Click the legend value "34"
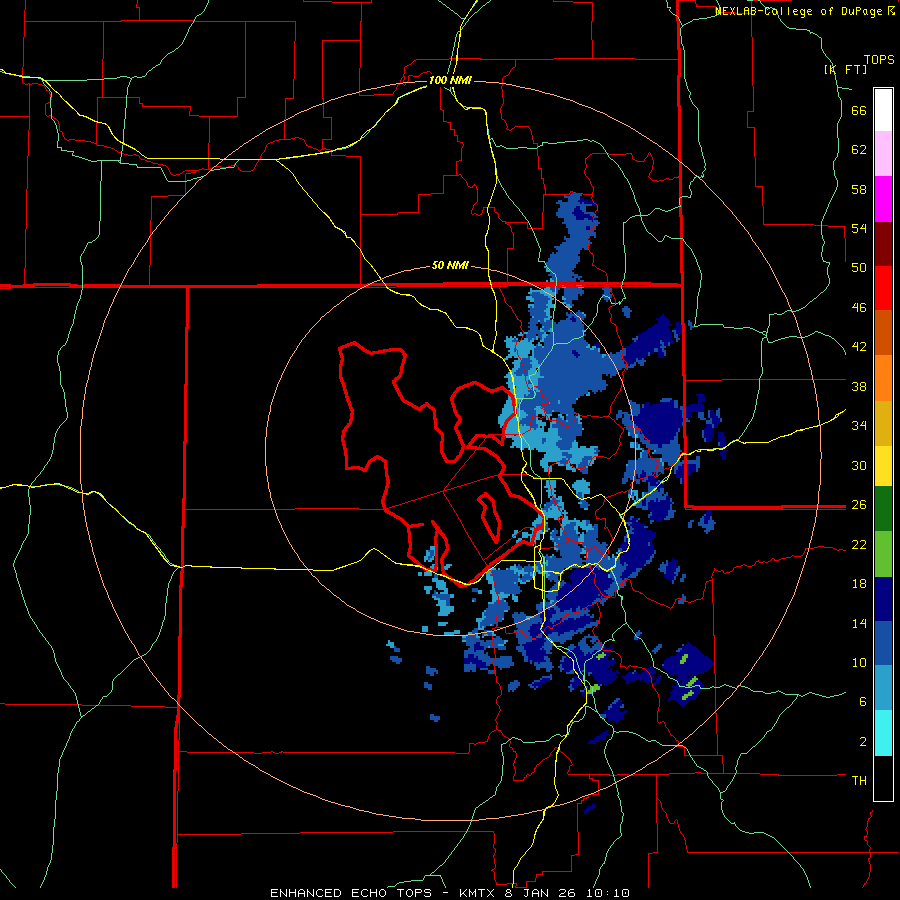The width and height of the screenshot is (900, 900). click(x=859, y=425)
